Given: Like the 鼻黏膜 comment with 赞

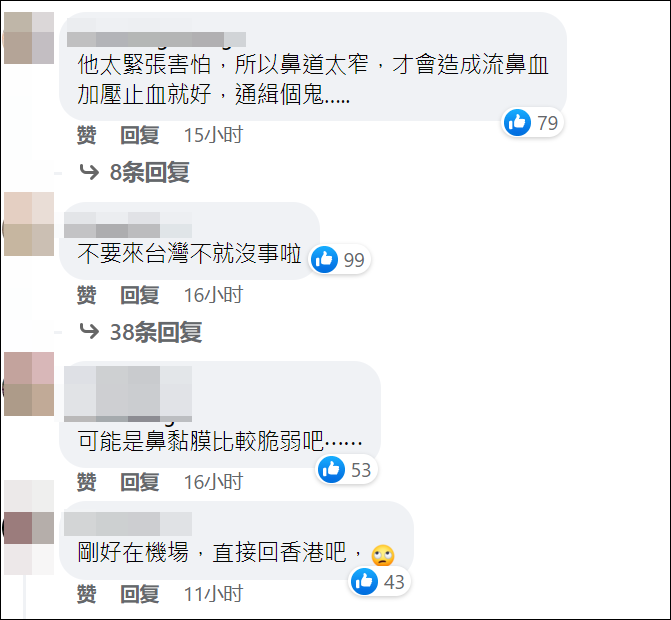Looking at the screenshot, I should 86,482.
